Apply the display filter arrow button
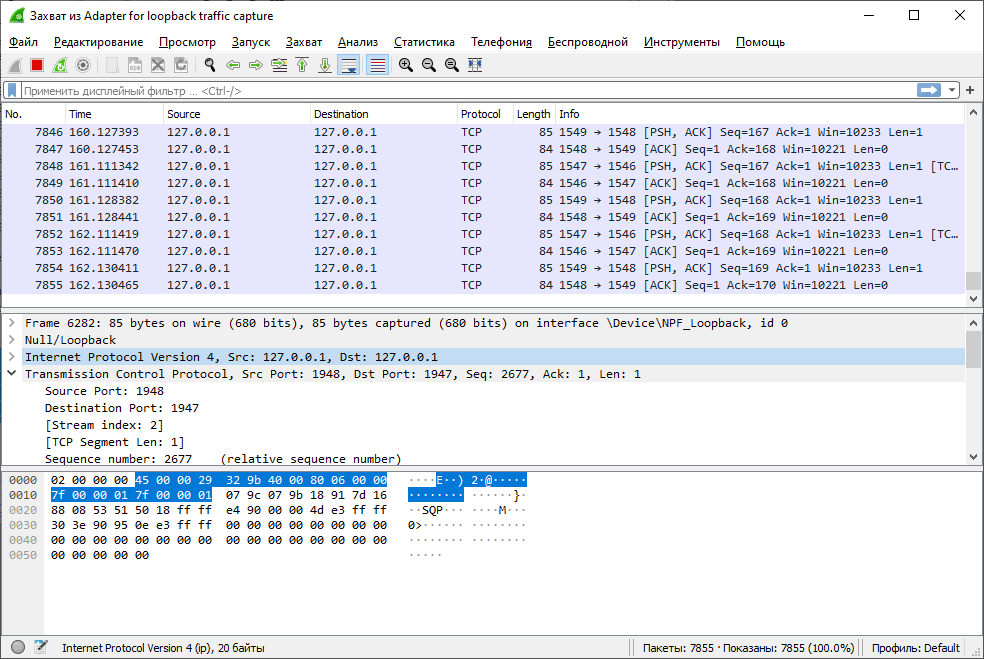Viewport: 984px width, 659px height. click(x=929, y=91)
